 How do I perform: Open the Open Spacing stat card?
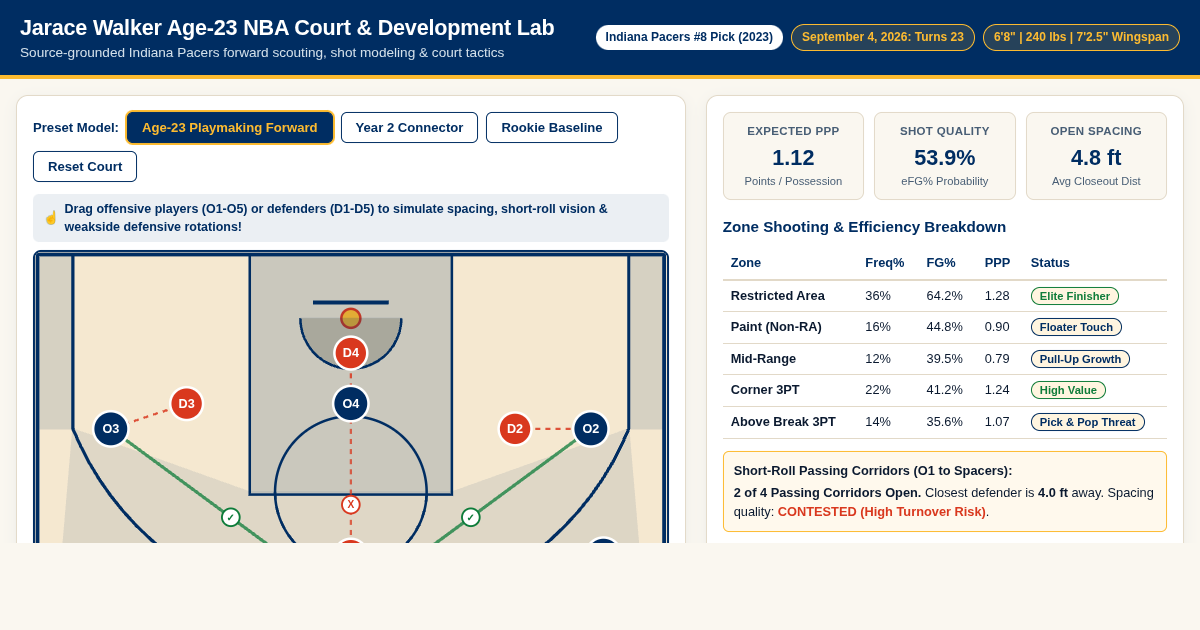click(x=1096, y=156)
